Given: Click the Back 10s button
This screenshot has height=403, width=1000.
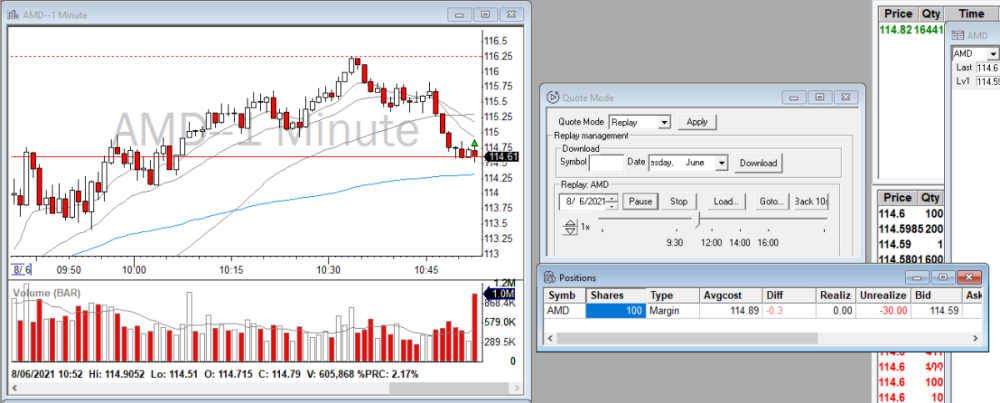Looking at the screenshot, I should click(811, 202).
